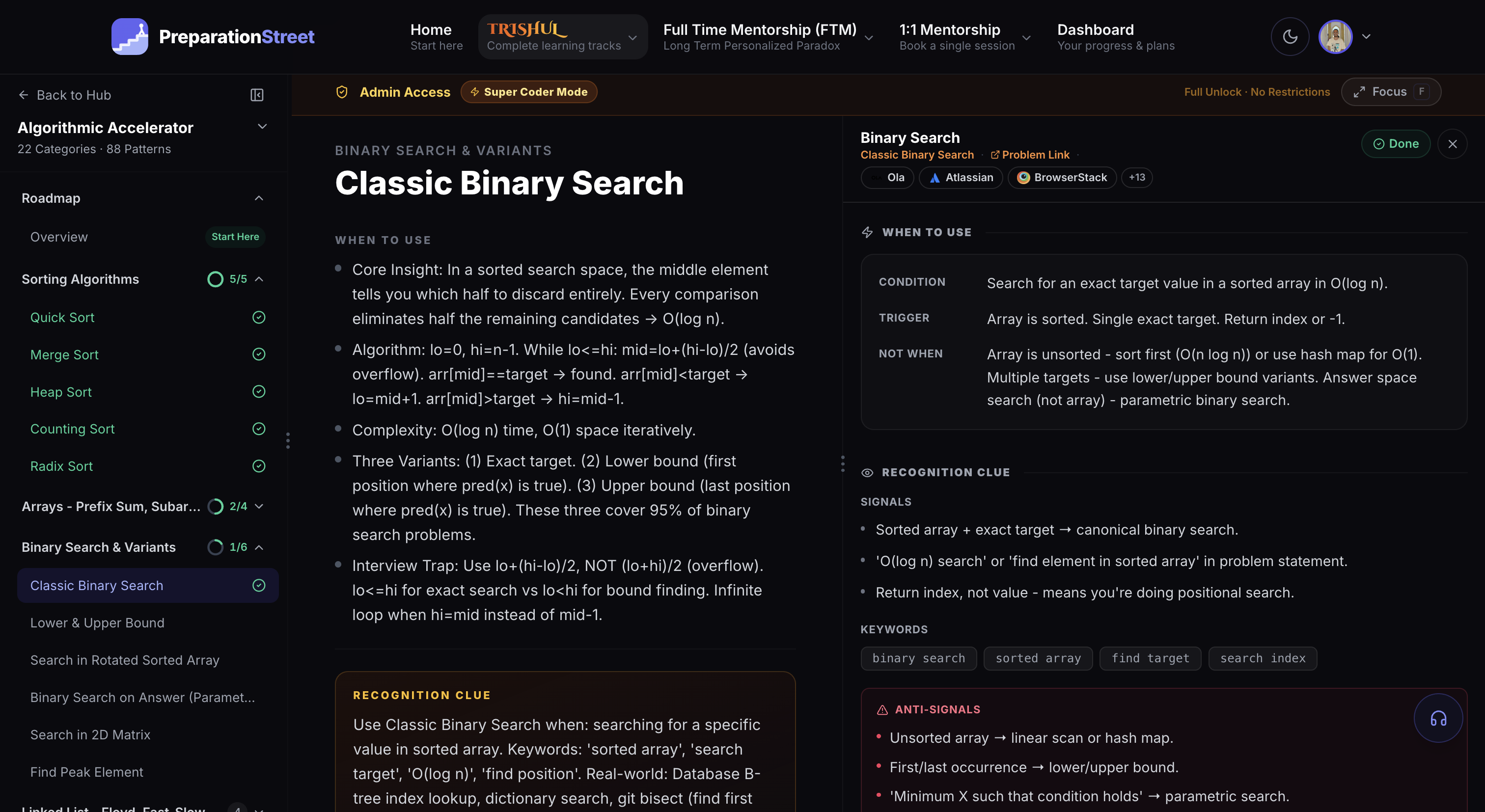Open Full Time Mentorship menu
Viewport: 1485px width, 812px height.
pos(760,36)
